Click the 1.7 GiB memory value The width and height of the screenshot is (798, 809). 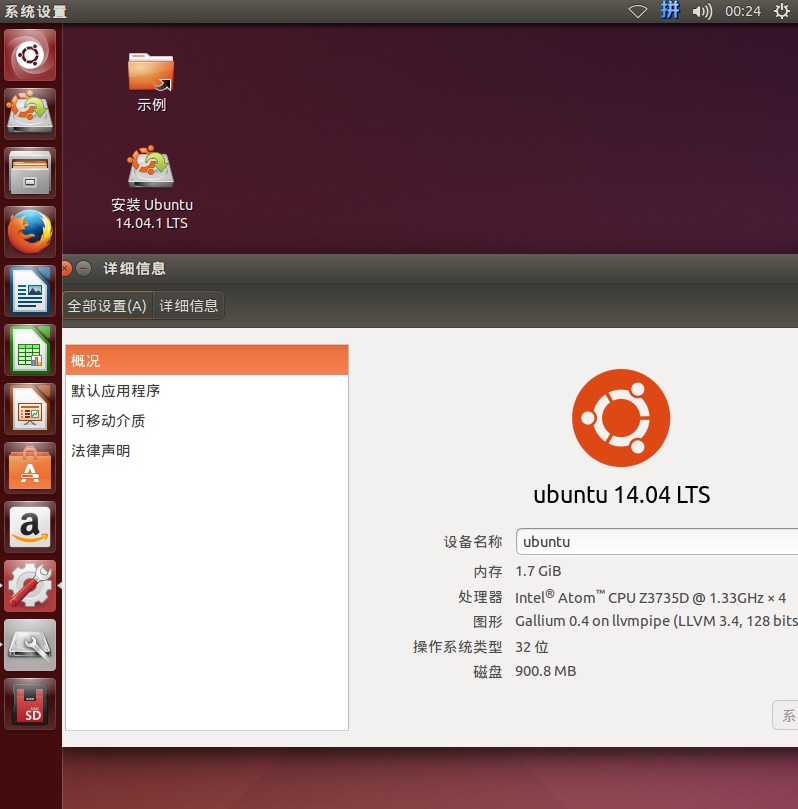[x=538, y=571]
